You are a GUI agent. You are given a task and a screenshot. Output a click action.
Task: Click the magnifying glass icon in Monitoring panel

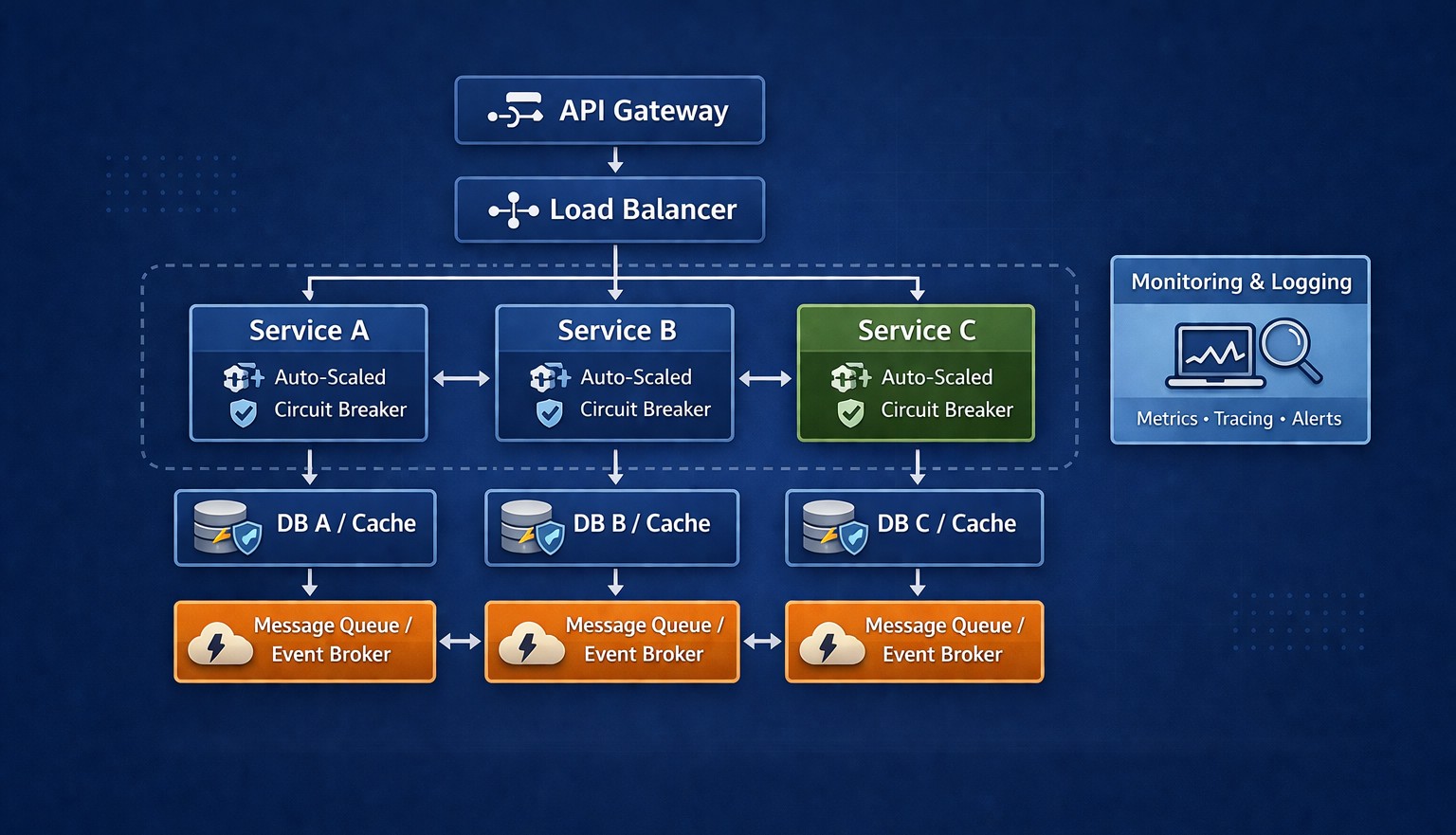click(1292, 351)
